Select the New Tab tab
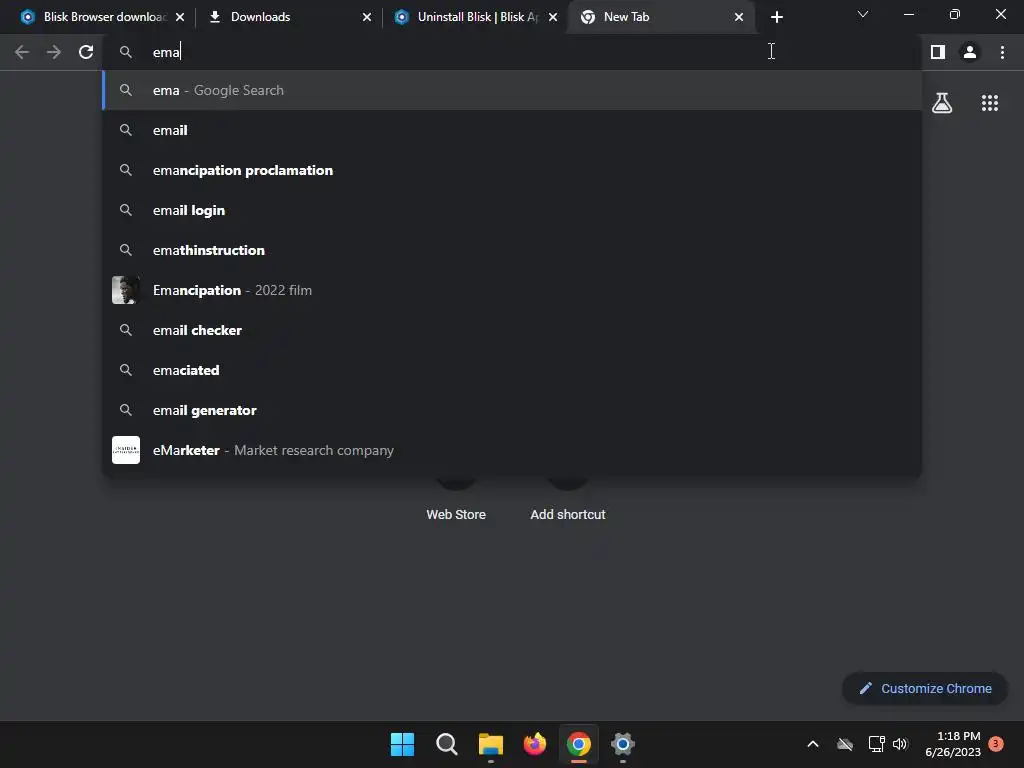This screenshot has height=768, width=1024. coord(660,17)
